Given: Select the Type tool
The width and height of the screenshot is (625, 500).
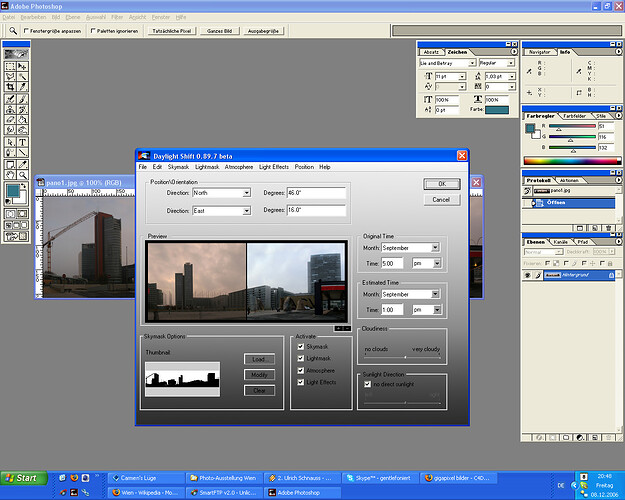Looking at the screenshot, I should (x=22, y=142).
